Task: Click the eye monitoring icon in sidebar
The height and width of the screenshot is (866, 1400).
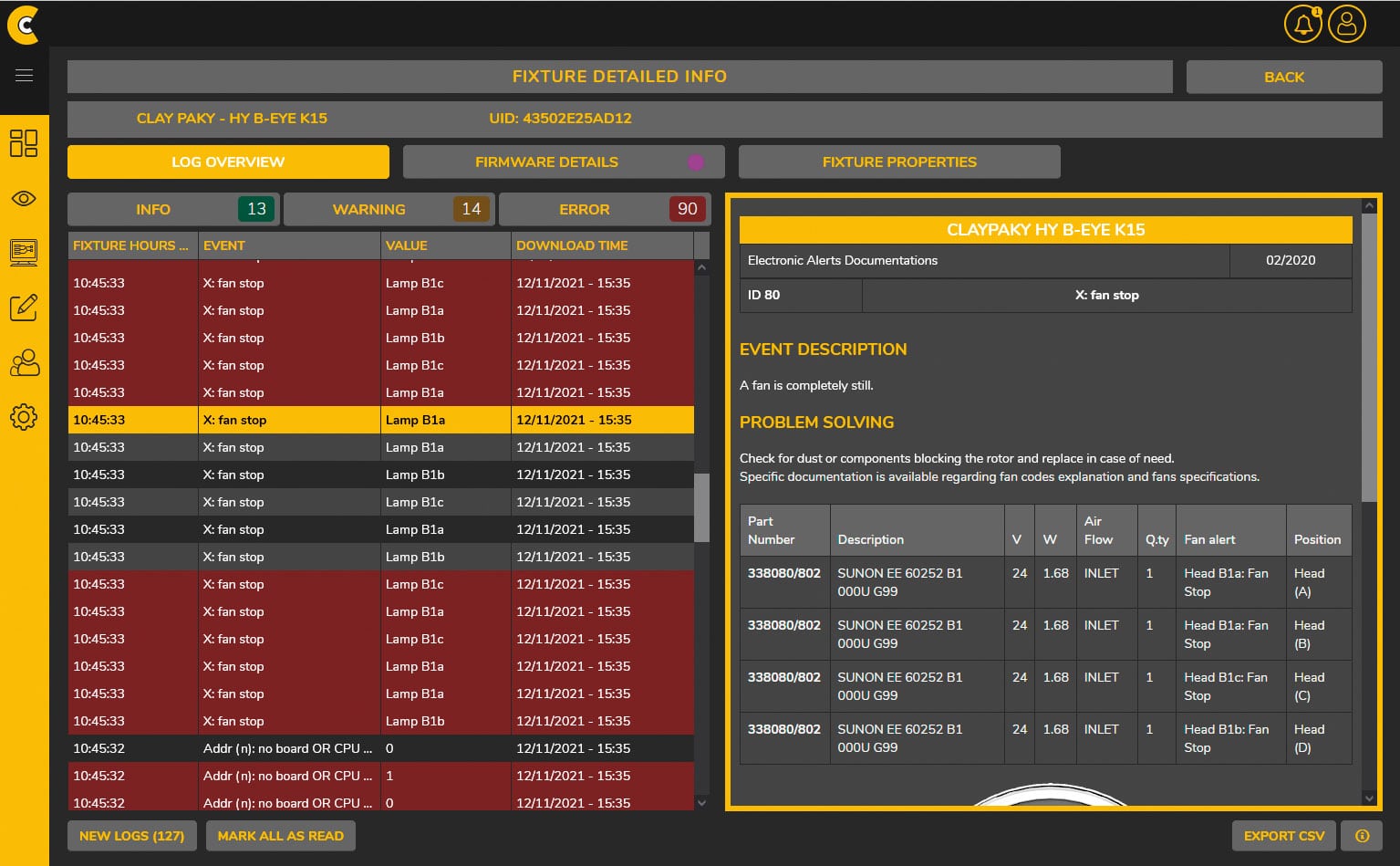Action: [24, 198]
